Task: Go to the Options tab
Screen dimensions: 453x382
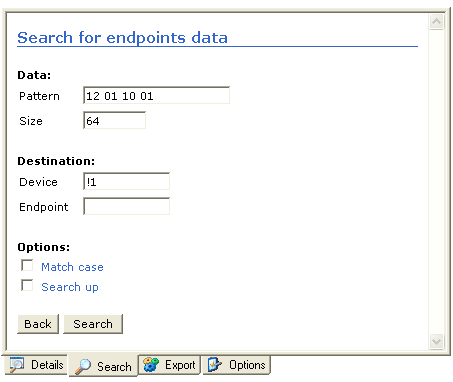Action: click(236, 365)
